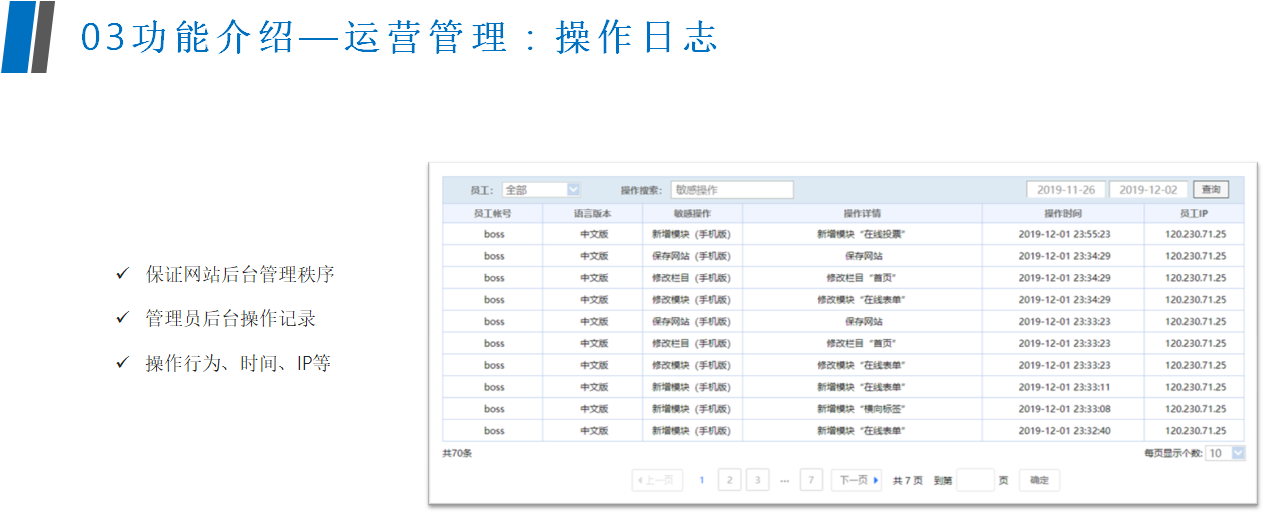1266x515 pixels.
Task: Select current page 1 in pagination
Action: [x=702, y=480]
